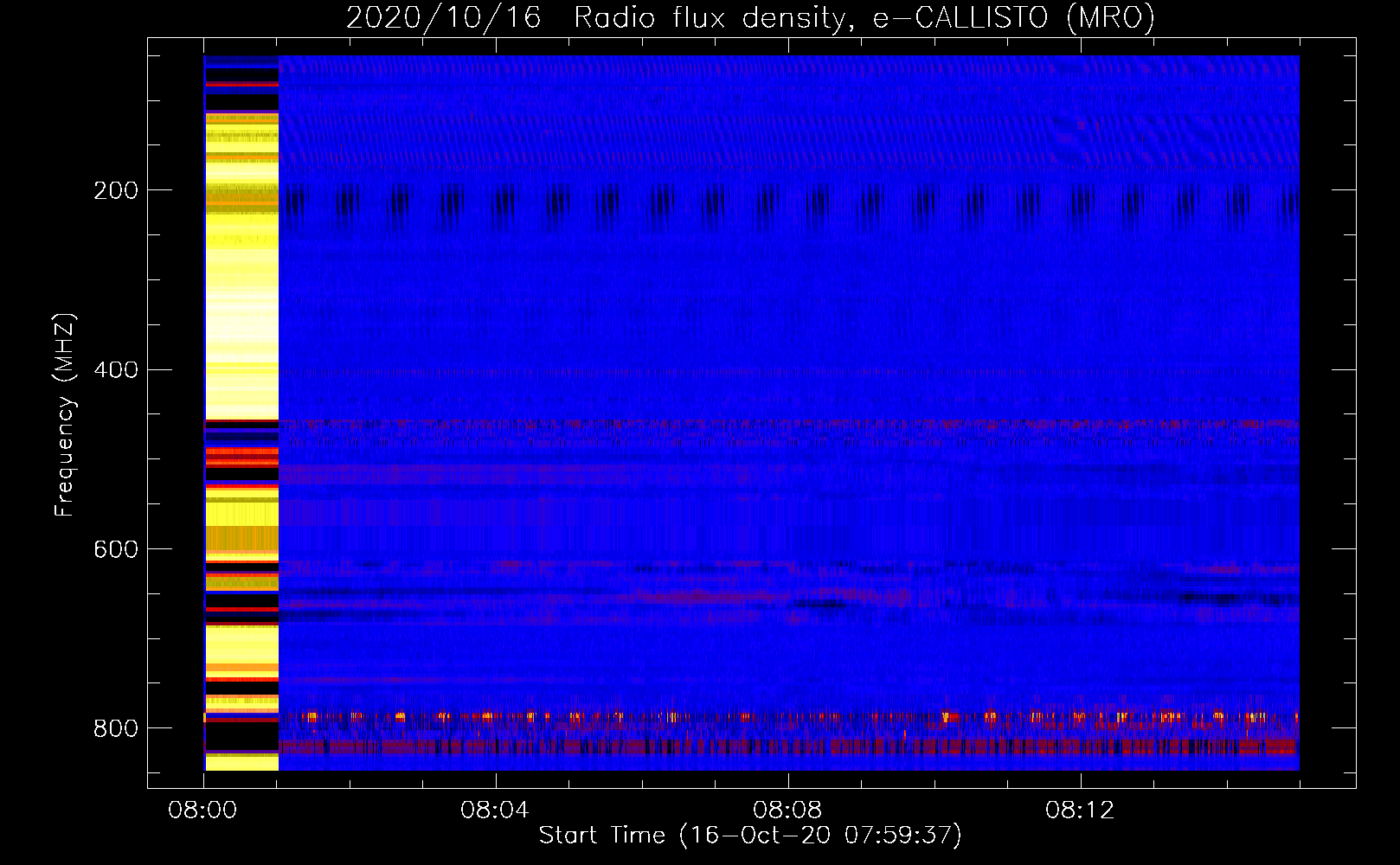
Task: Click the 800 frequency tick label
Action: point(115,728)
